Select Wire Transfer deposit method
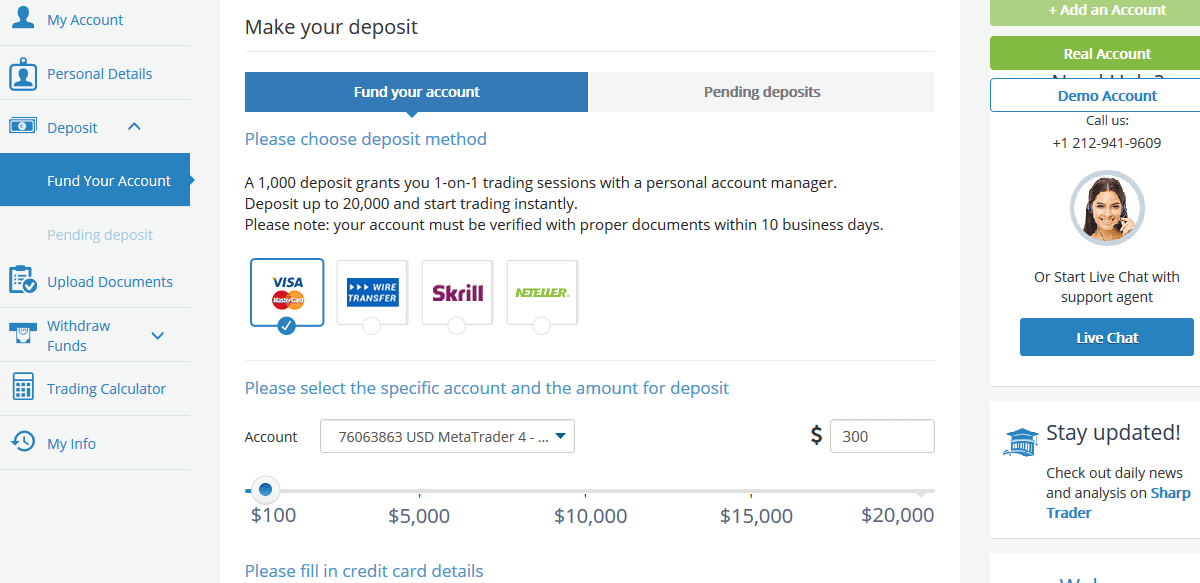 pos(372,293)
